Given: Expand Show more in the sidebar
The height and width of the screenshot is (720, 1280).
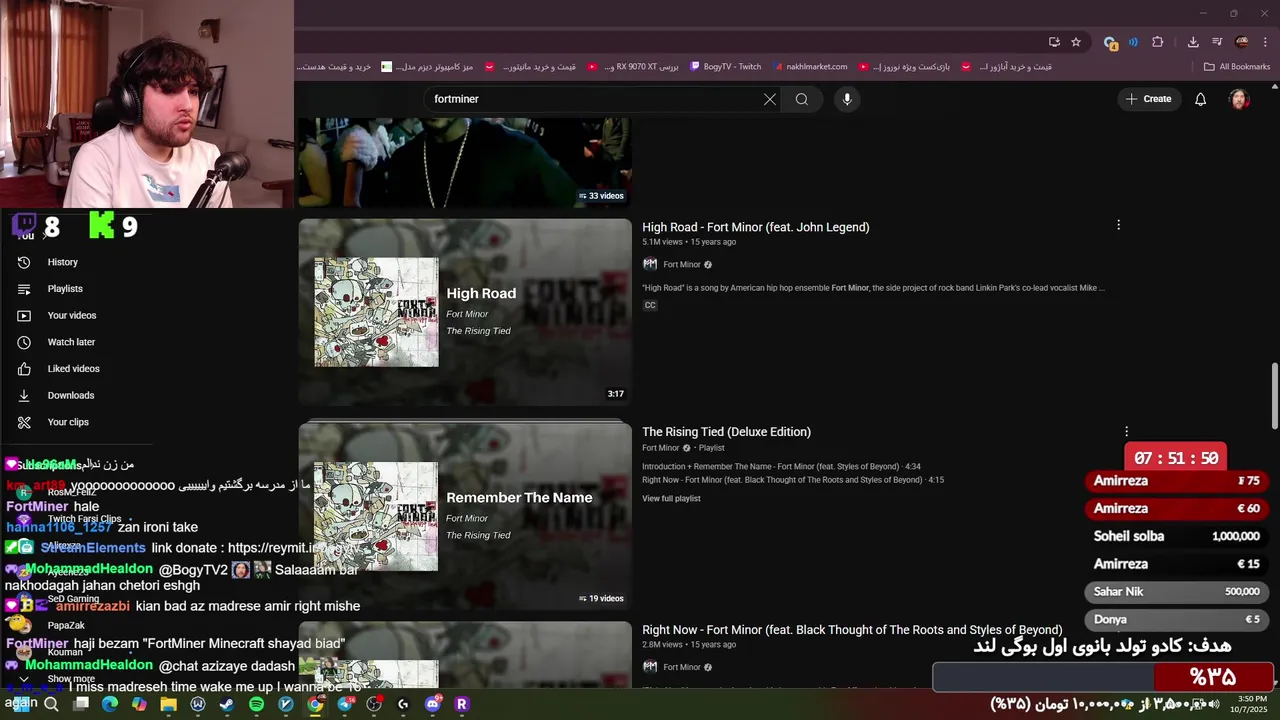Looking at the screenshot, I should click(x=71, y=679).
